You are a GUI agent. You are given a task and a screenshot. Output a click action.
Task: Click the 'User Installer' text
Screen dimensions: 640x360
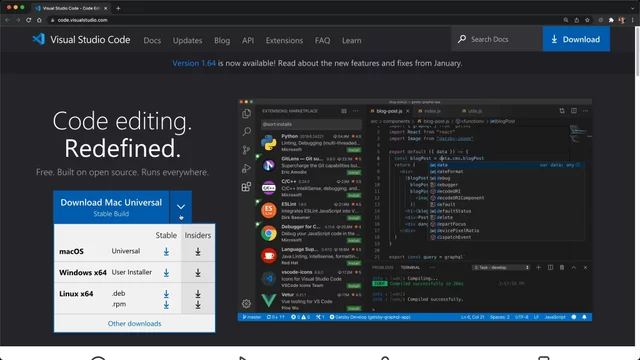132,272
